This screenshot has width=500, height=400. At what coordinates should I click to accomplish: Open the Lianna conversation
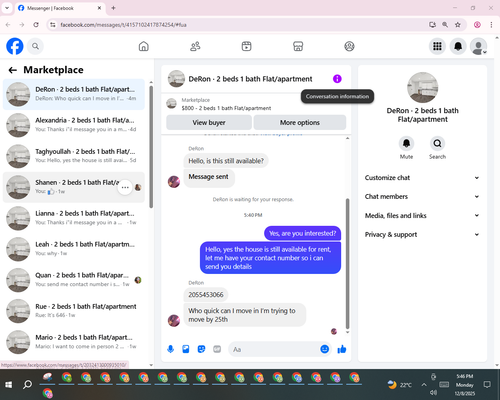point(74,218)
